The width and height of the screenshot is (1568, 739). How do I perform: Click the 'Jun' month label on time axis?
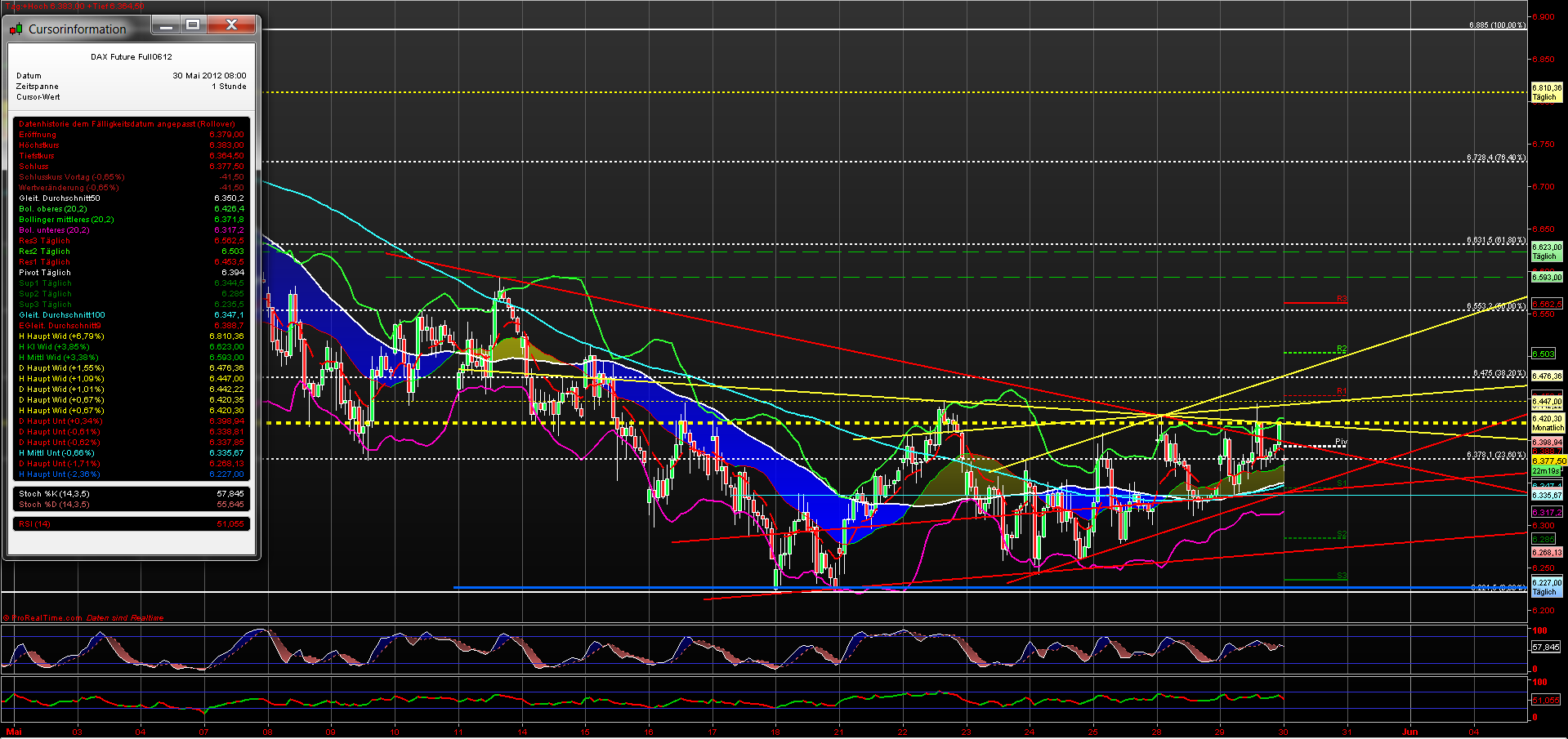(1410, 732)
